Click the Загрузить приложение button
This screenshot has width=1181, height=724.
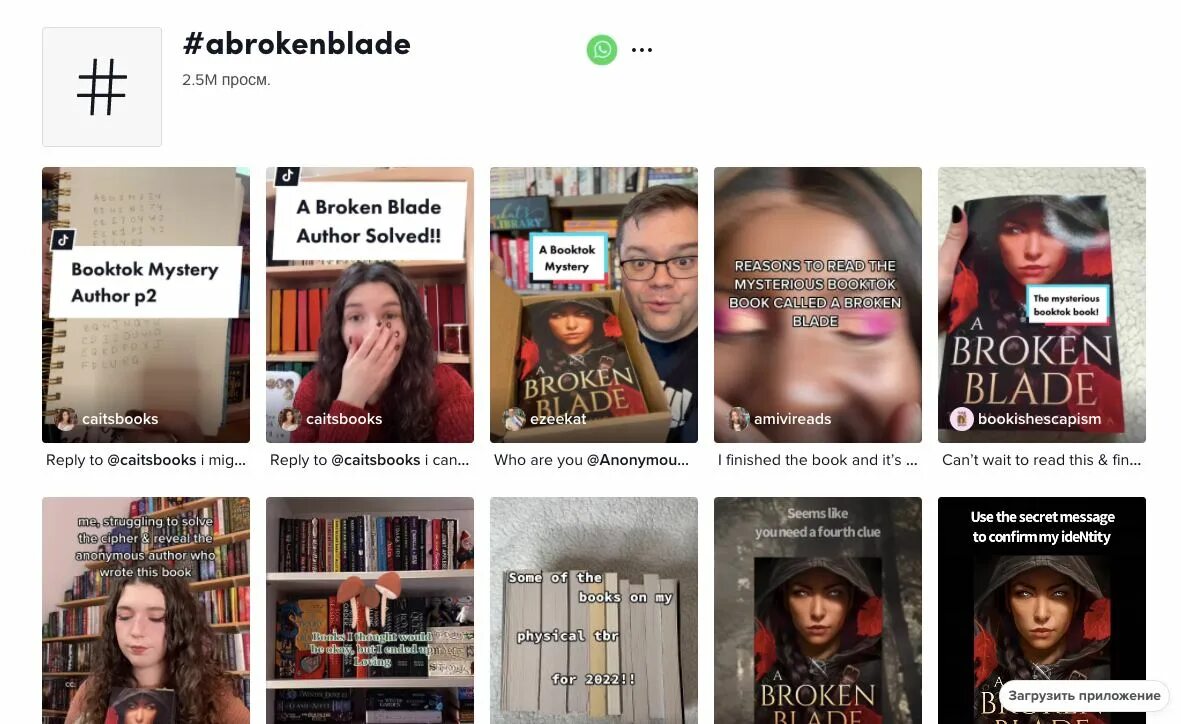tap(1084, 695)
